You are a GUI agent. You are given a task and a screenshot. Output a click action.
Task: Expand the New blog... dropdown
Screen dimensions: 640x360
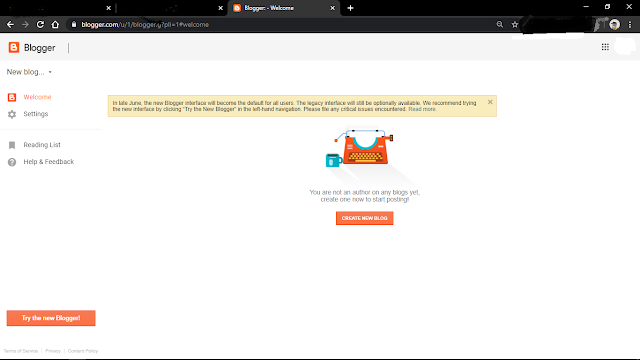(29, 72)
